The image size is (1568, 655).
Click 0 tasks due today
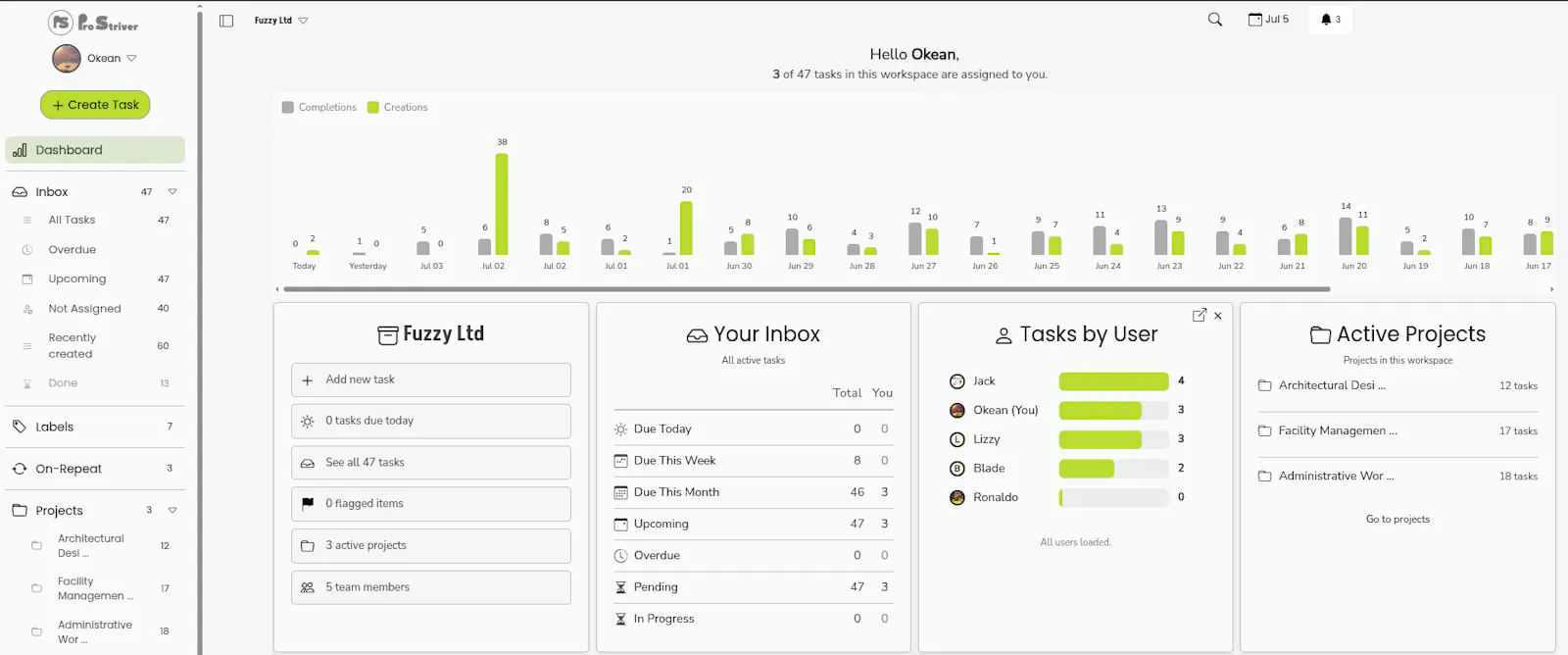pyautogui.click(x=431, y=422)
